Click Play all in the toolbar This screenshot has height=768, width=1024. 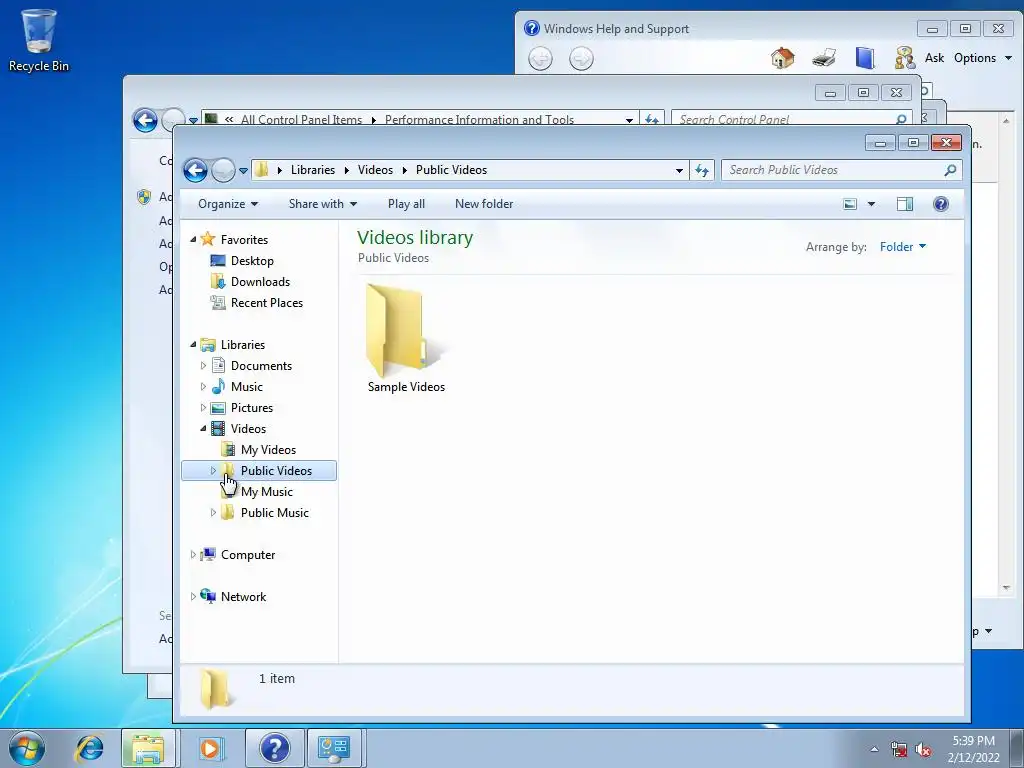(x=406, y=204)
